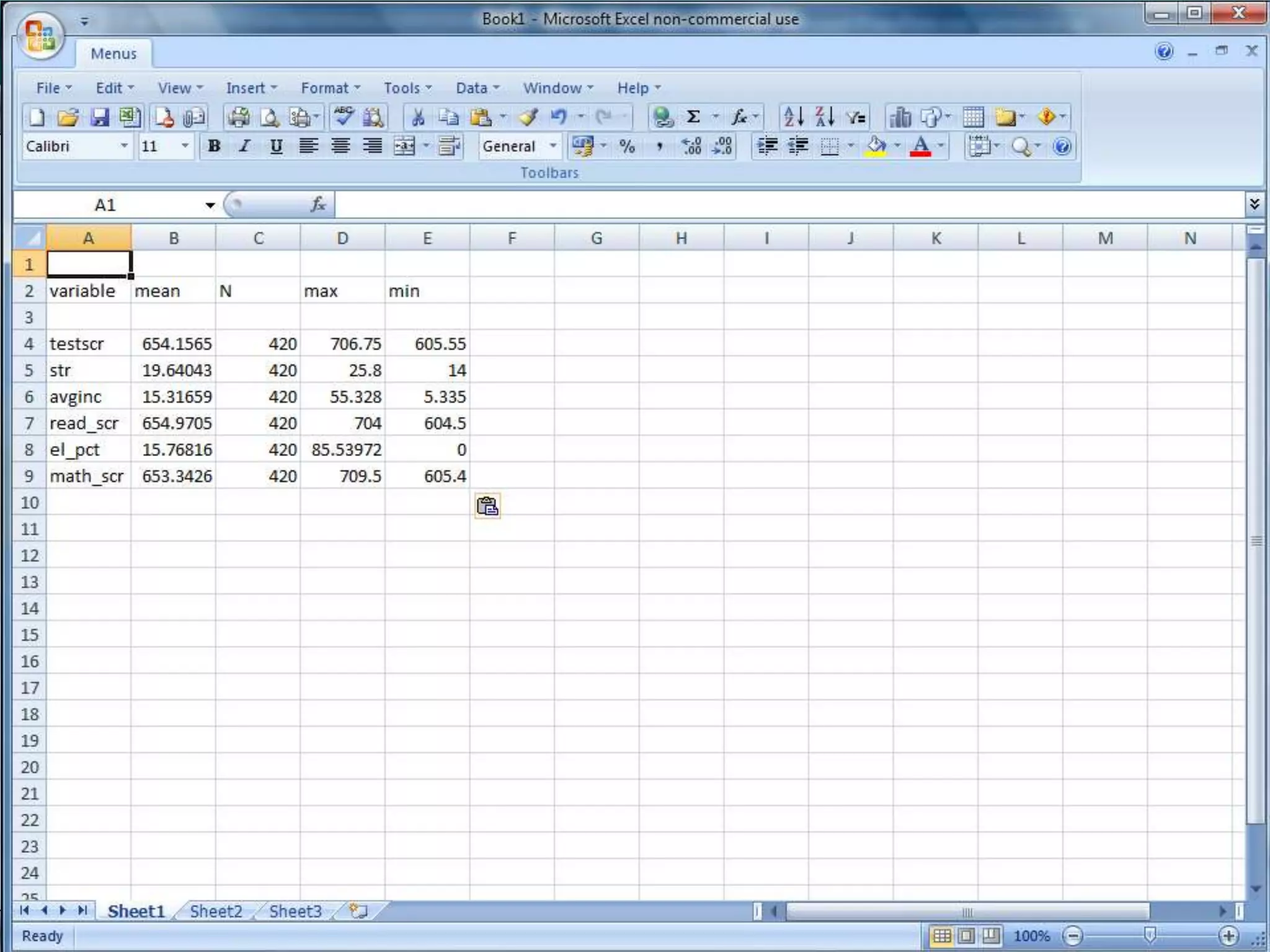
Task: Open the Name Box dropdown arrow
Action: pyautogui.click(x=210, y=205)
